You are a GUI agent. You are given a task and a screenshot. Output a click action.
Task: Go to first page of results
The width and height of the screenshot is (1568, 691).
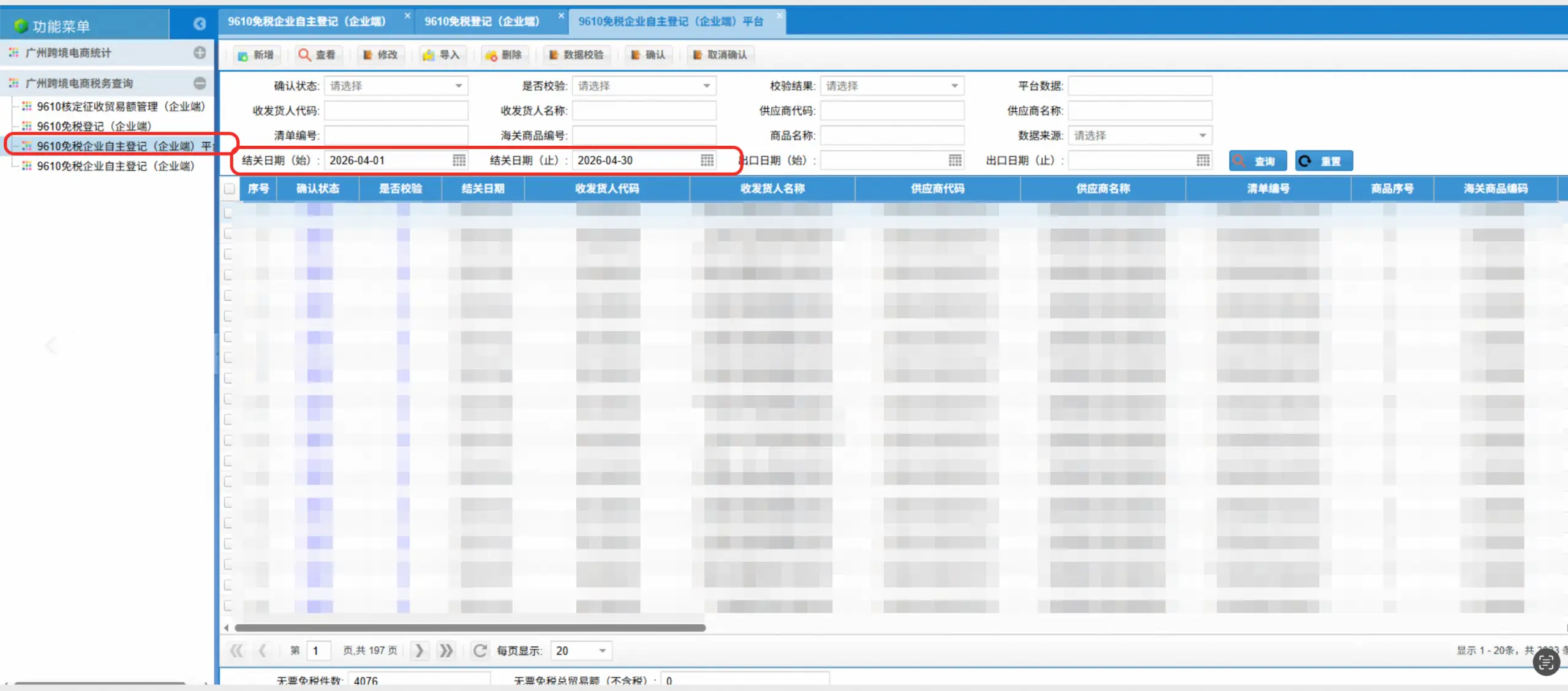coord(236,651)
